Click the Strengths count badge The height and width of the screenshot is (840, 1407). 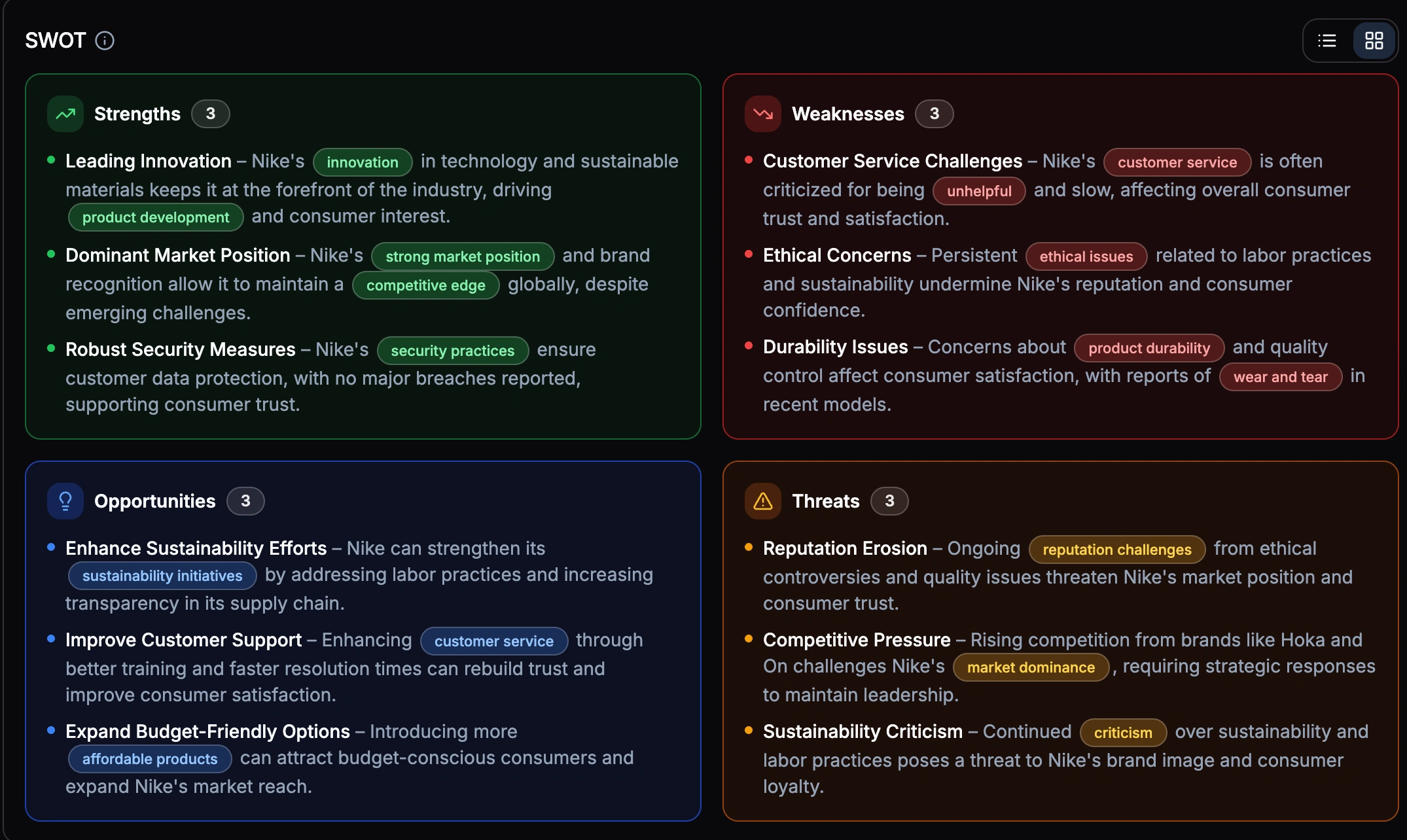pos(210,114)
